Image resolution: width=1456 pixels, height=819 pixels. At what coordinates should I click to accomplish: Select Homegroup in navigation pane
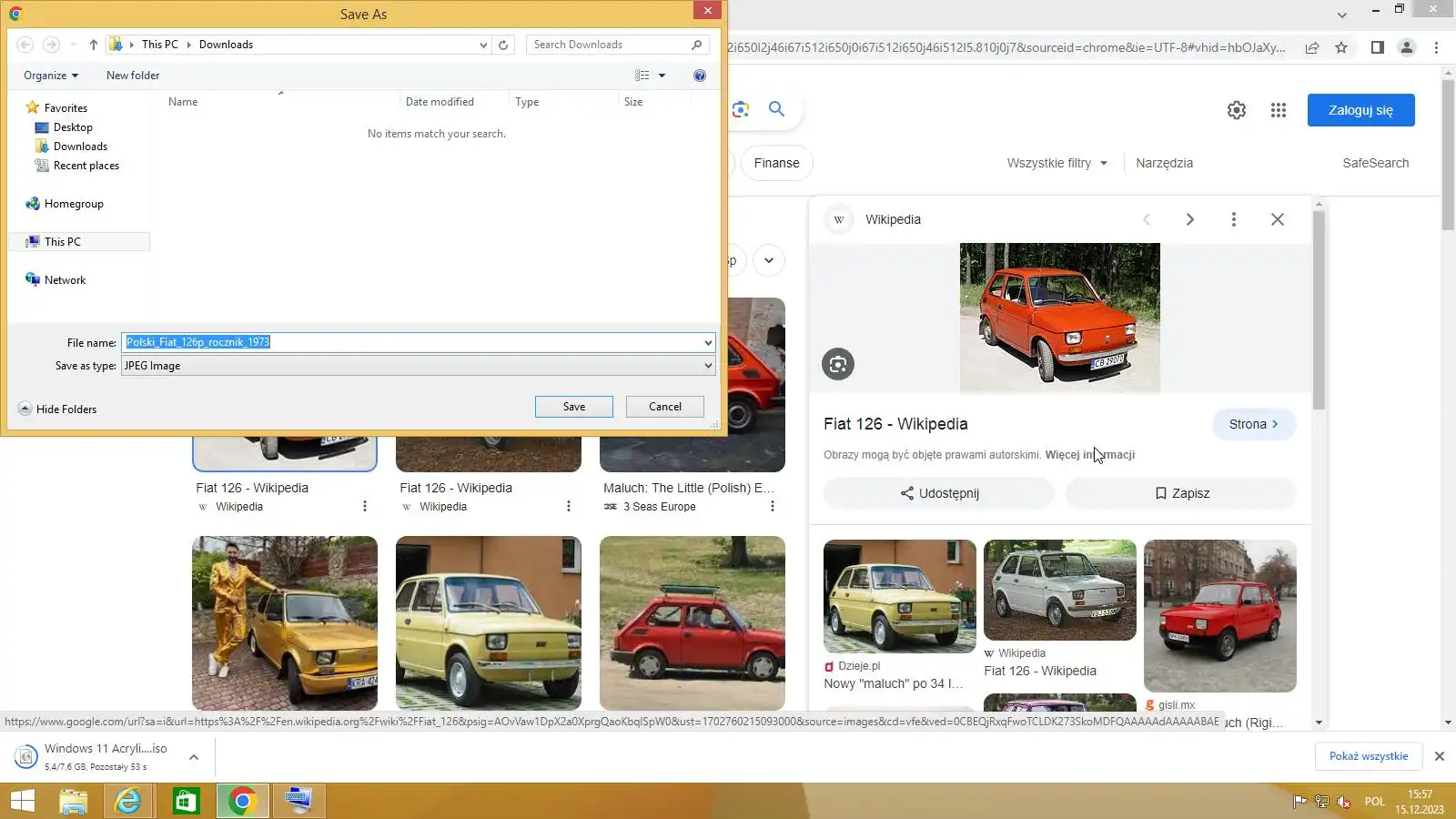(x=74, y=204)
